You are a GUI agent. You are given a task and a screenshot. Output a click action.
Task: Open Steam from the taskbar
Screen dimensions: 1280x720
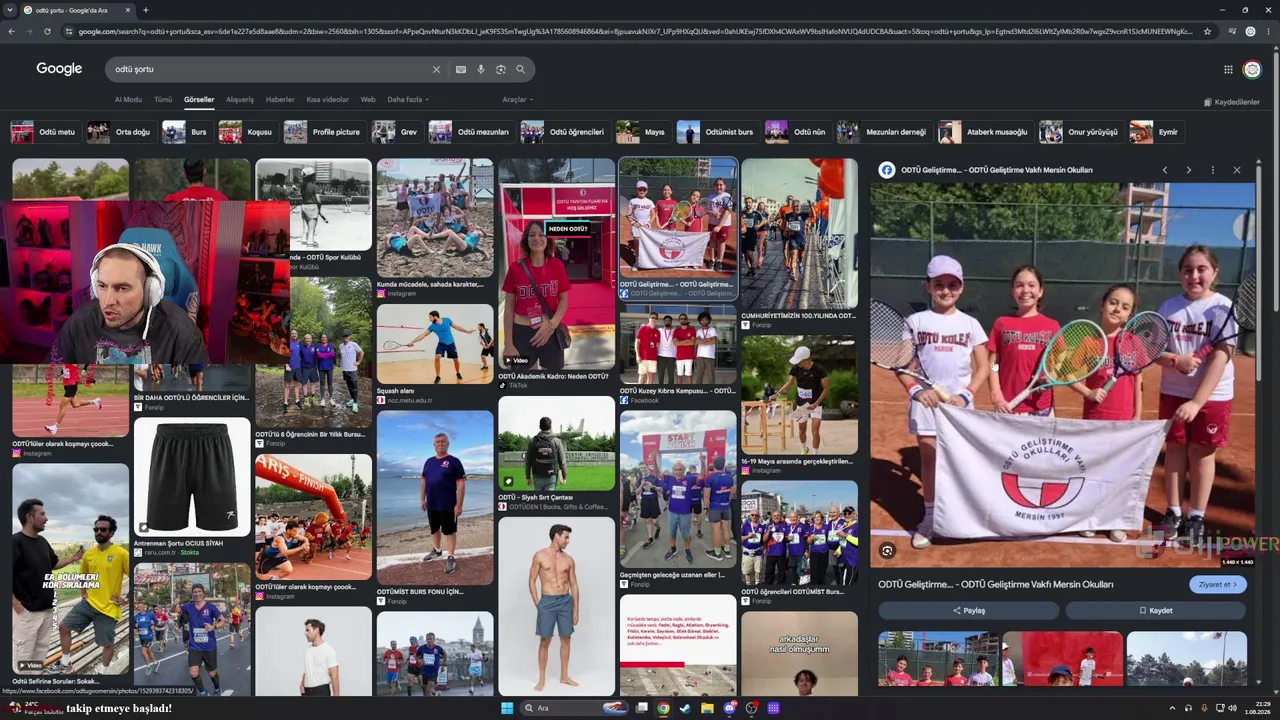tap(685, 708)
